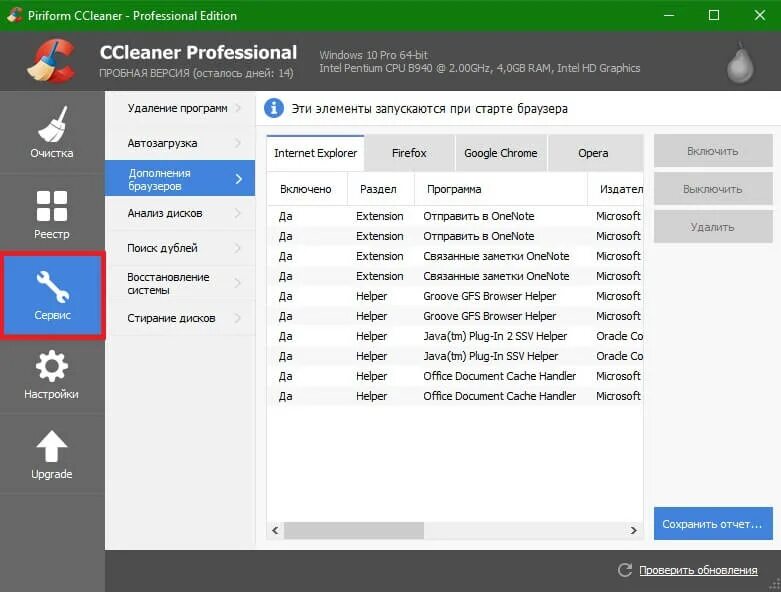This screenshot has width=781, height=592.
Task: Select second Отправить в OneNote row
Action: (x=455, y=236)
